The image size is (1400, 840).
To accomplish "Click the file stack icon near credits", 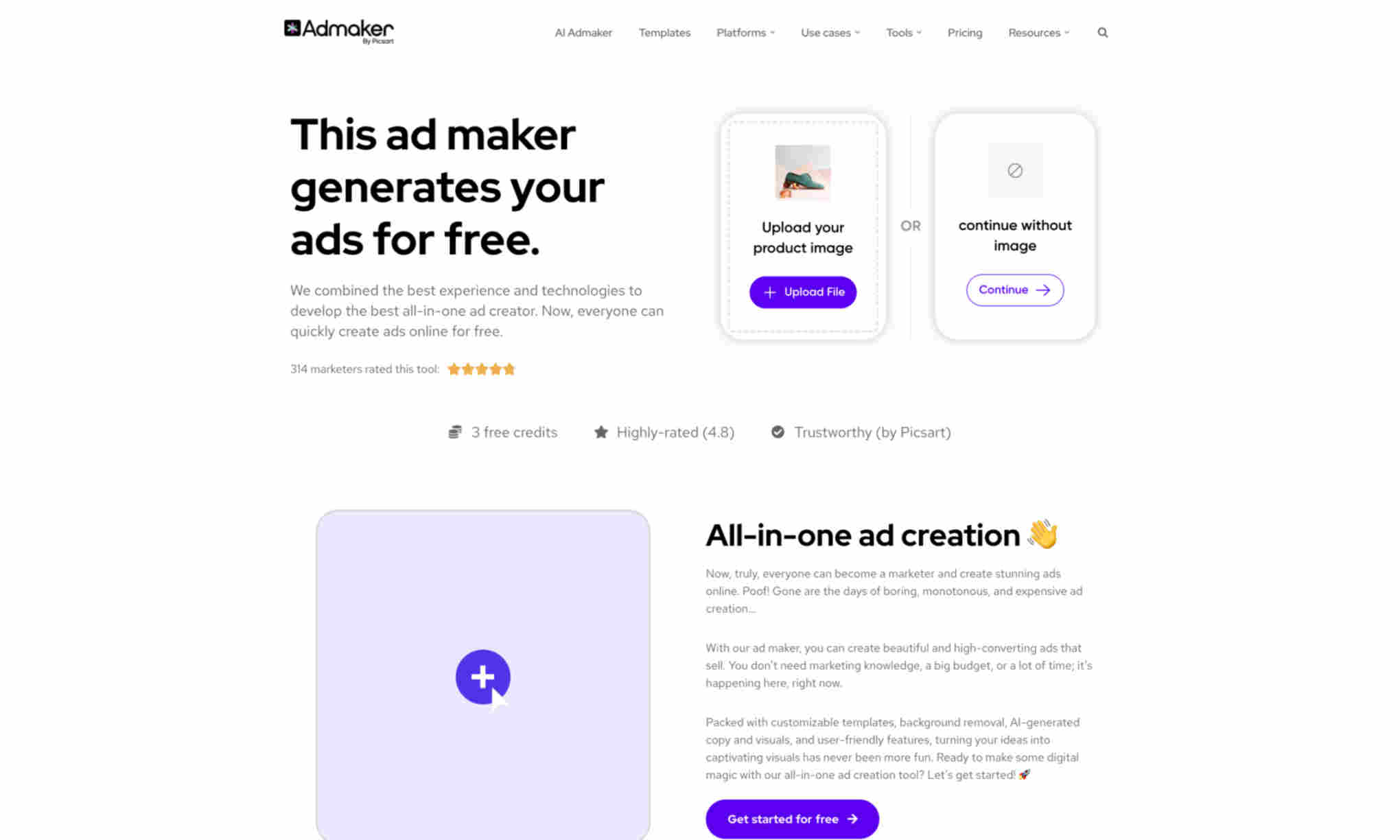I will (x=456, y=432).
